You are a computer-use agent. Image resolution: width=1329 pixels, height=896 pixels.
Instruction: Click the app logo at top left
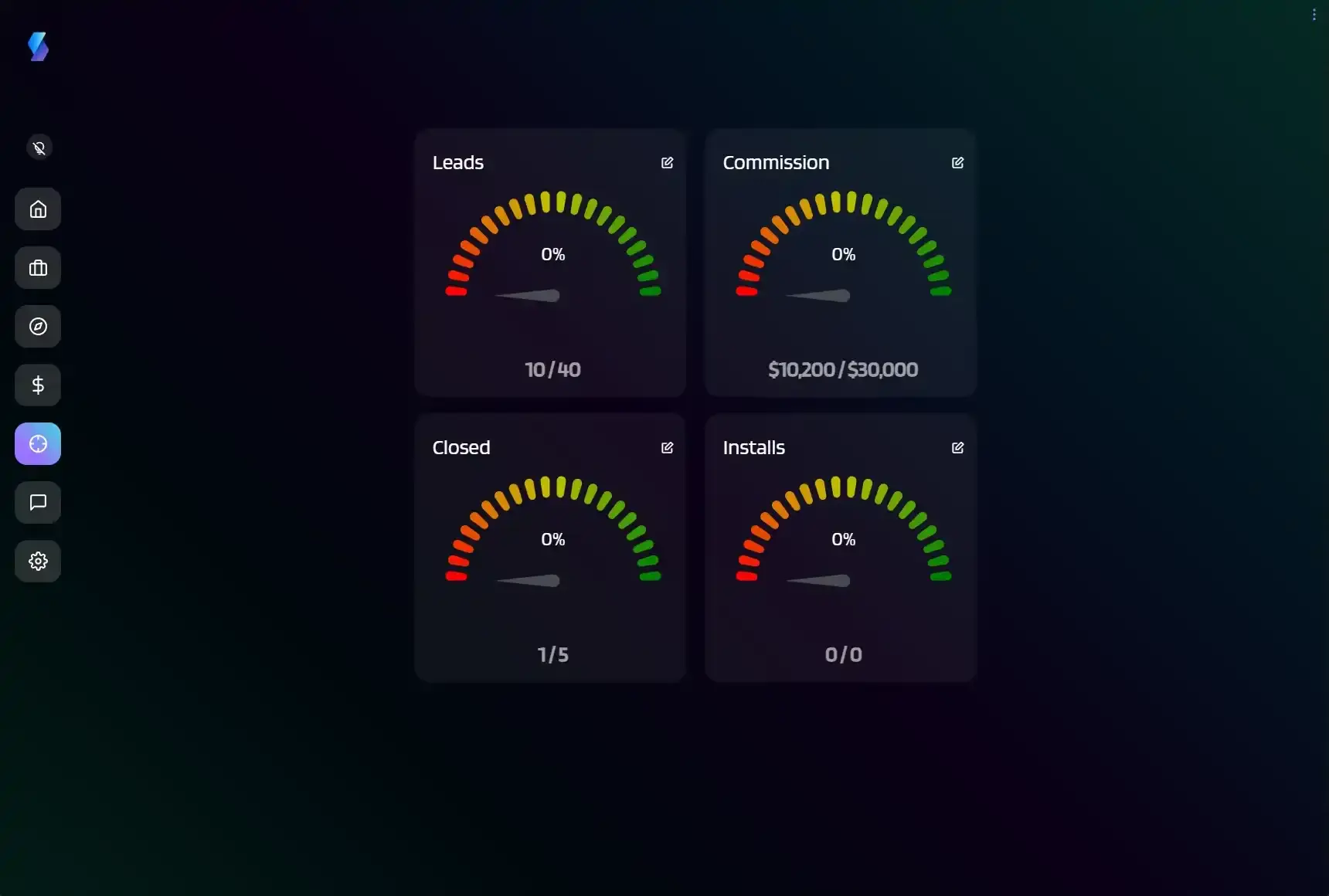pos(38,46)
